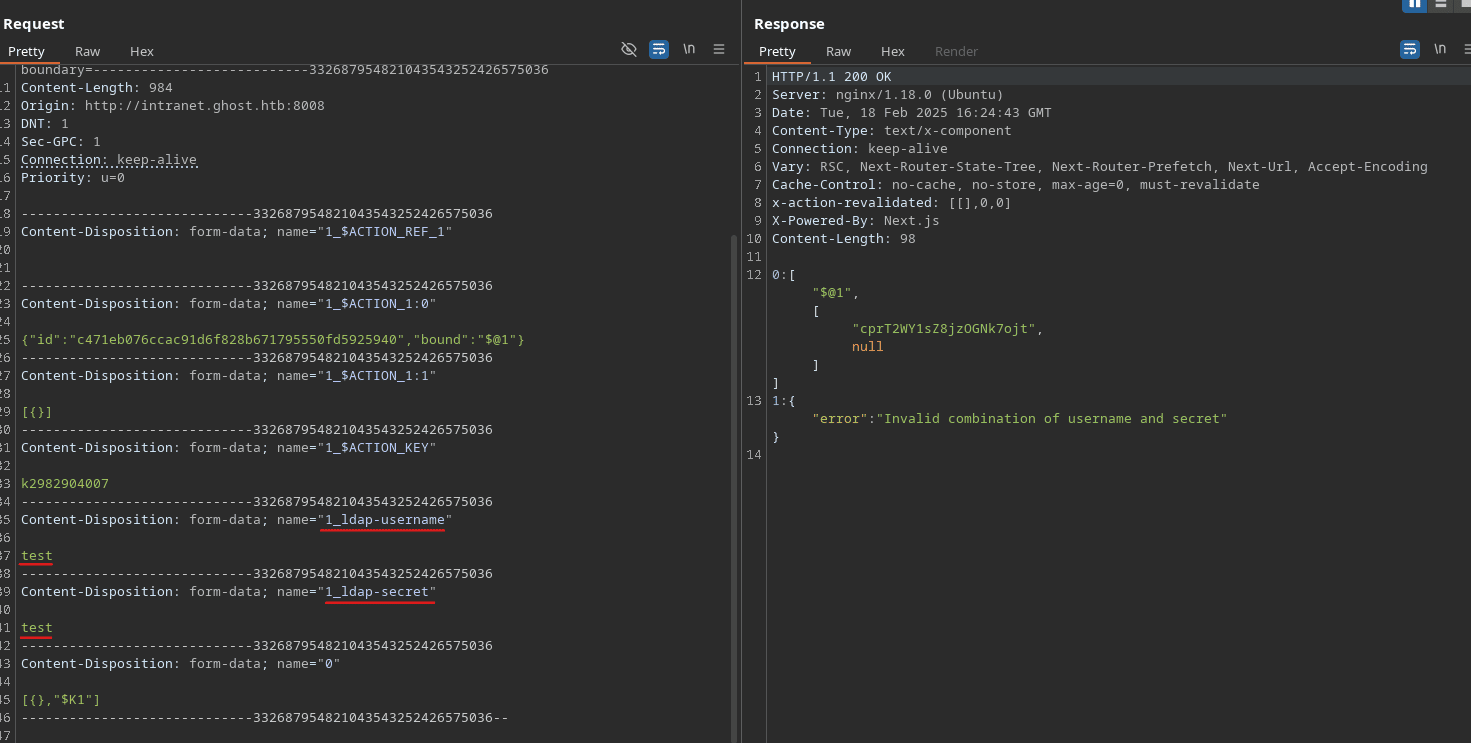Click the Response Render tab
This screenshot has width=1471, height=743.
[956, 51]
